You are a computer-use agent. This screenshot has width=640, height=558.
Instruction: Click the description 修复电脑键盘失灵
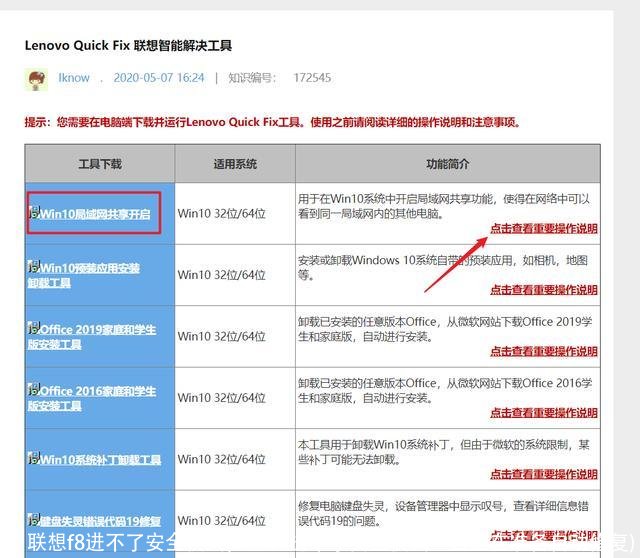443,514
